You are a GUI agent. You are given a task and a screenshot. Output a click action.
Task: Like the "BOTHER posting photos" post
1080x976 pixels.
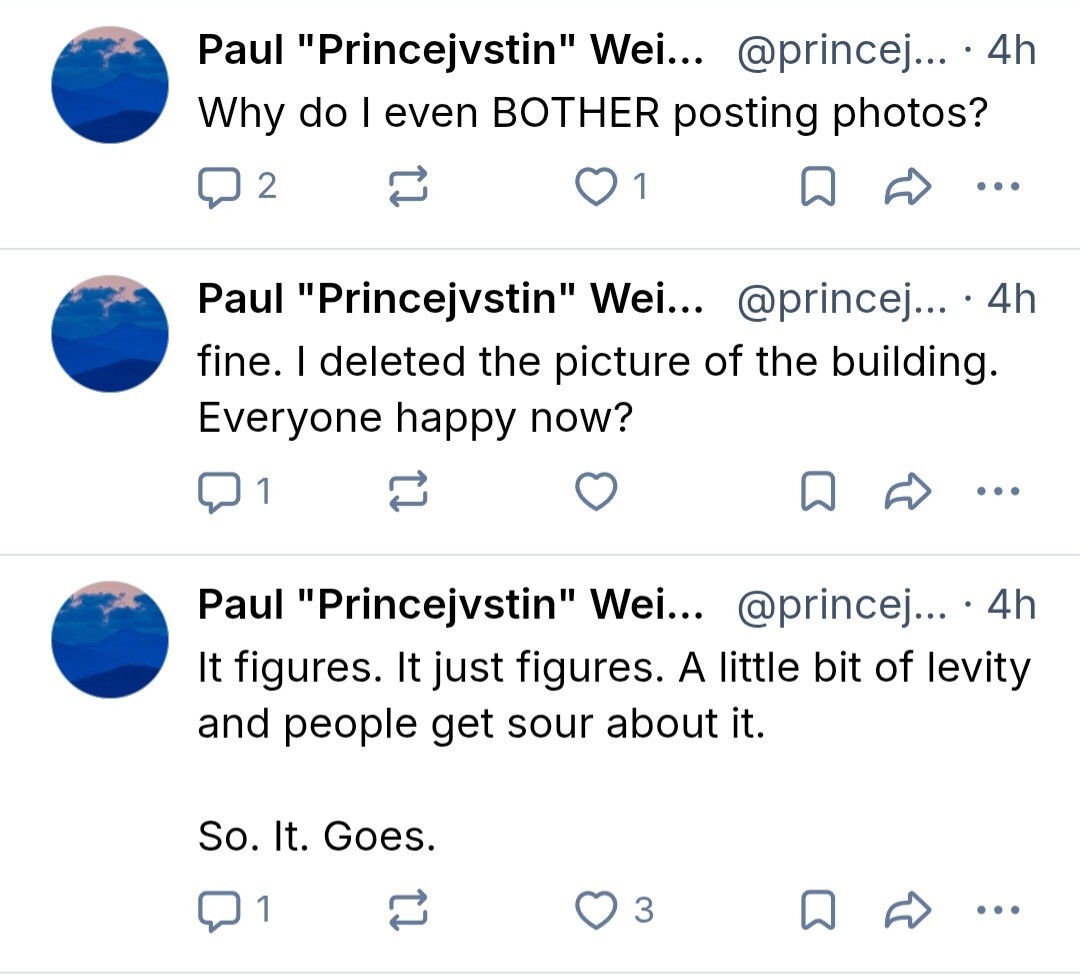(x=597, y=187)
